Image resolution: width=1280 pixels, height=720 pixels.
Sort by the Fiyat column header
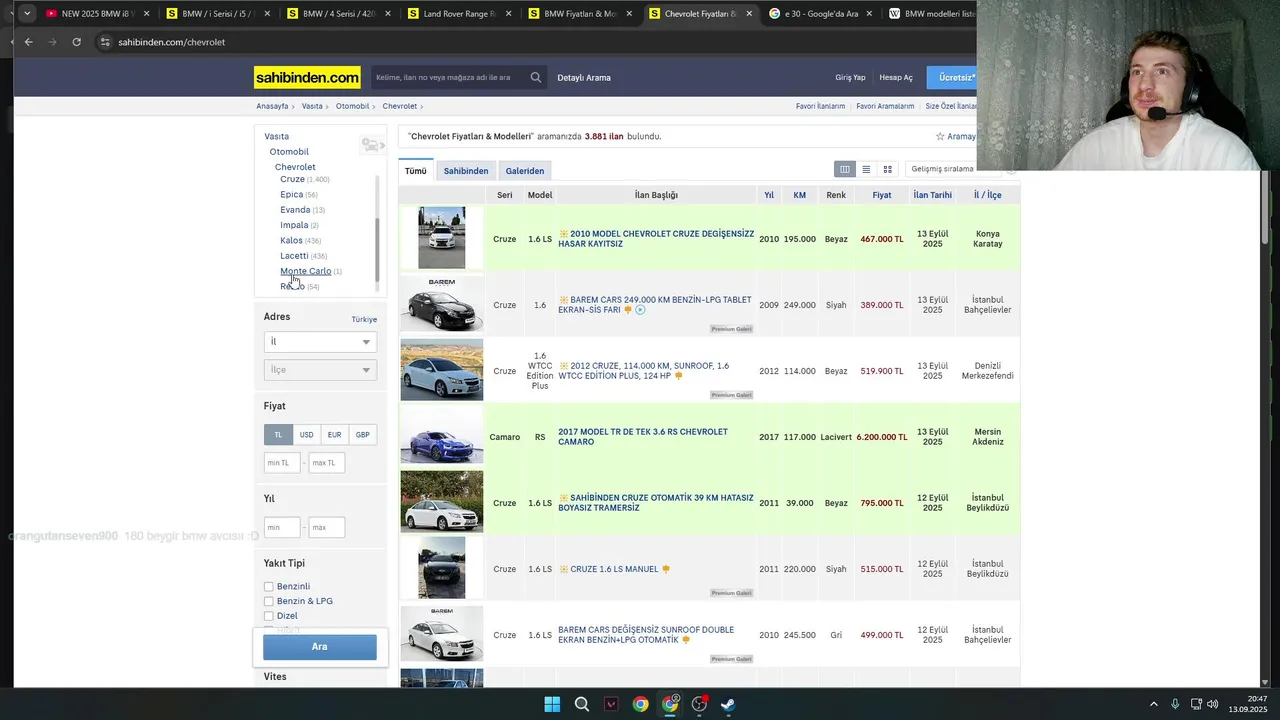[x=881, y=195]
